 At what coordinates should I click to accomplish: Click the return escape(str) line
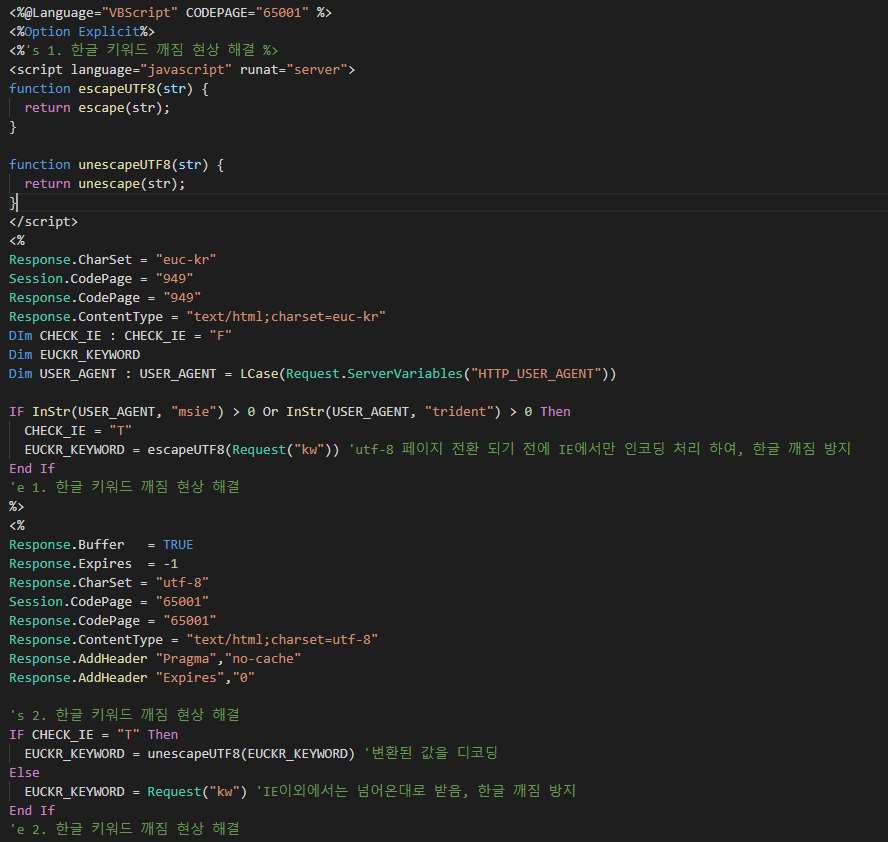[97, 108]
